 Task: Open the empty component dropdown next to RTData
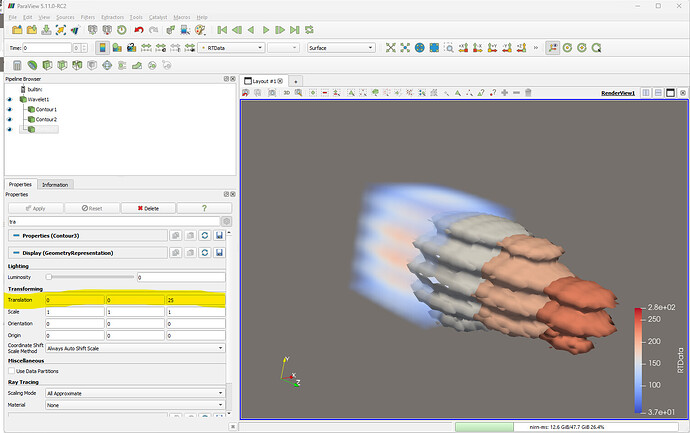click(283, 48)
